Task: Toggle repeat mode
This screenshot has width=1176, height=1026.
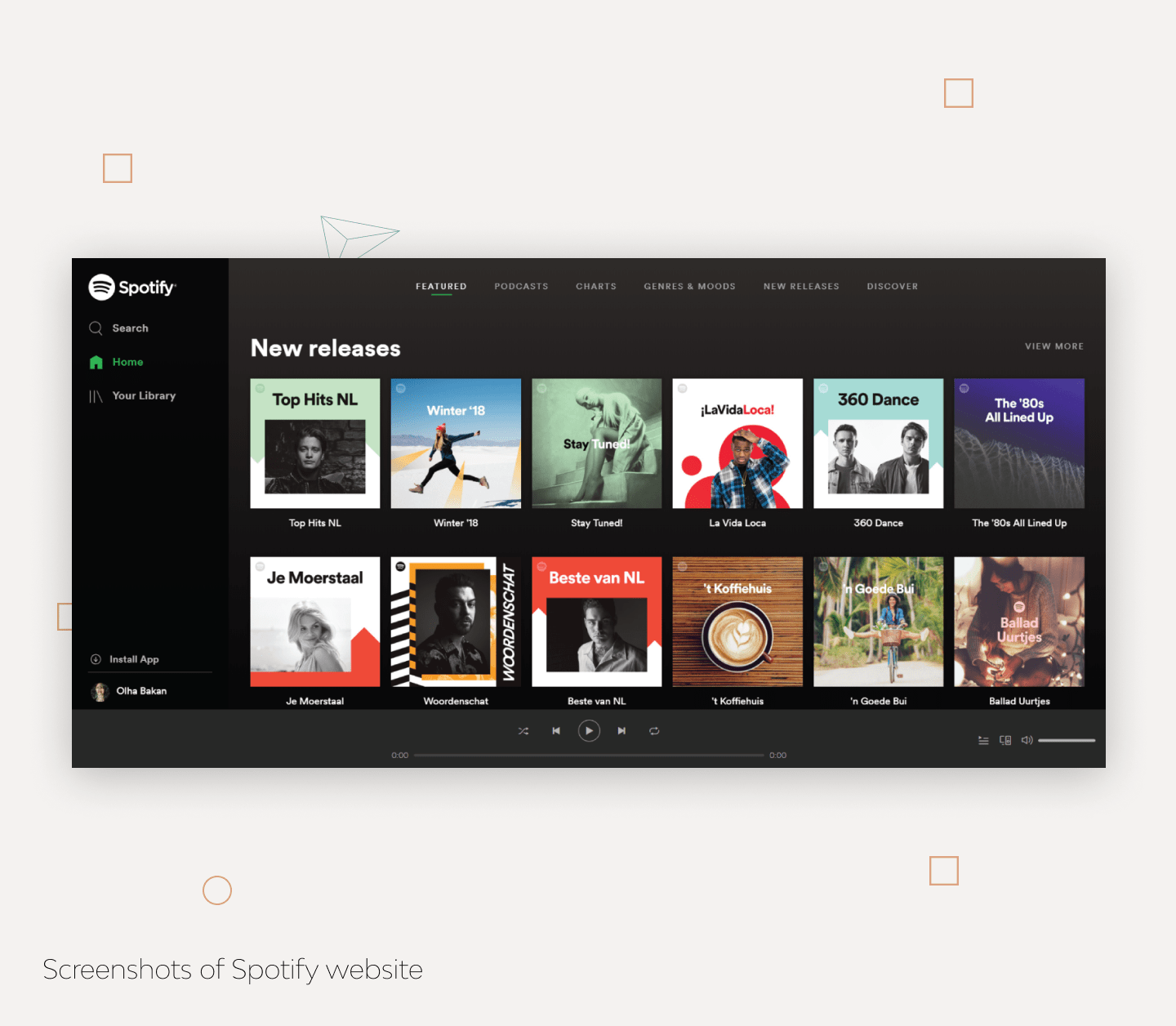Action: click(x=654, y=731)
